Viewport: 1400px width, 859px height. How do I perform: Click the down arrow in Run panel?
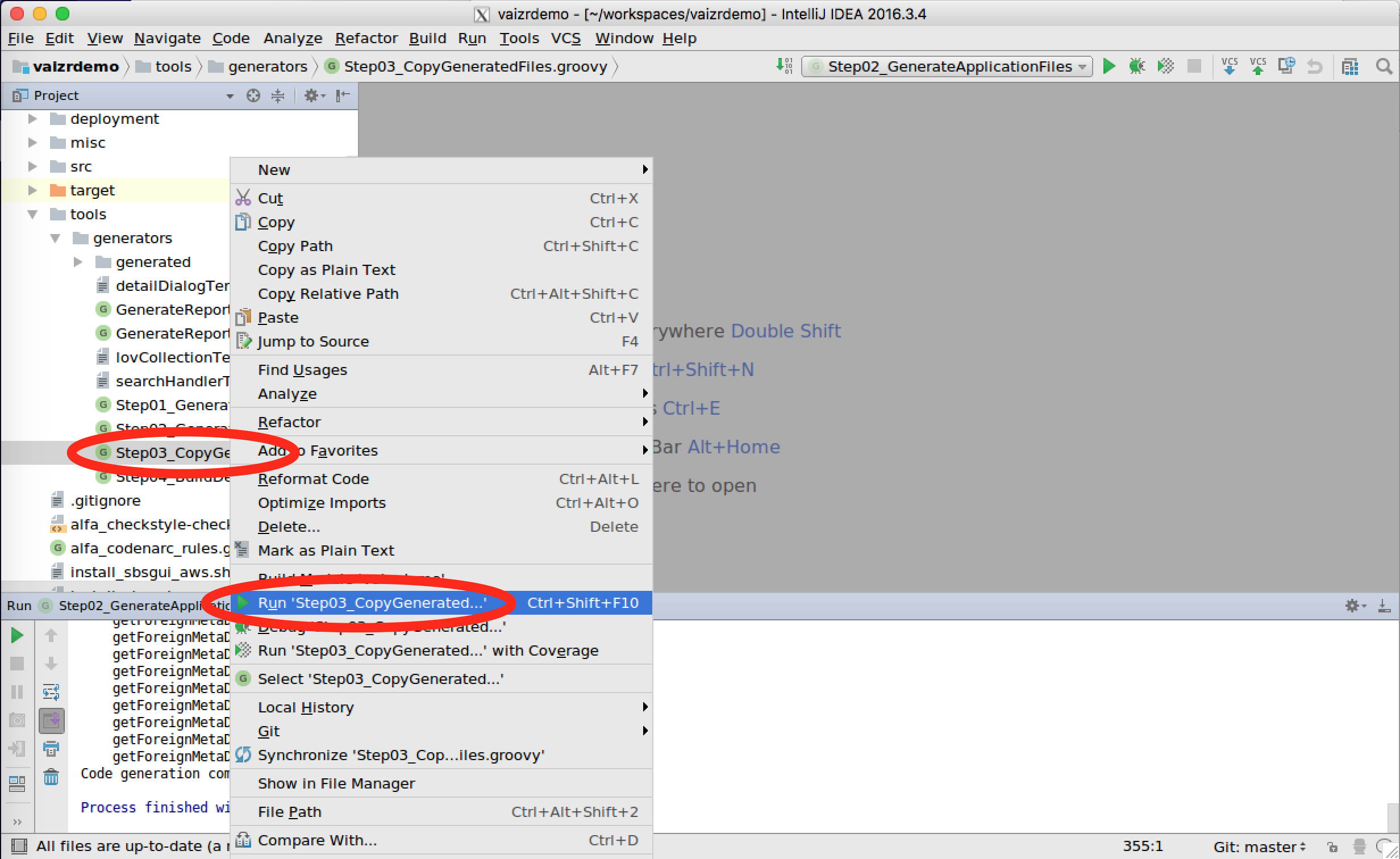(x=51, y=664)
